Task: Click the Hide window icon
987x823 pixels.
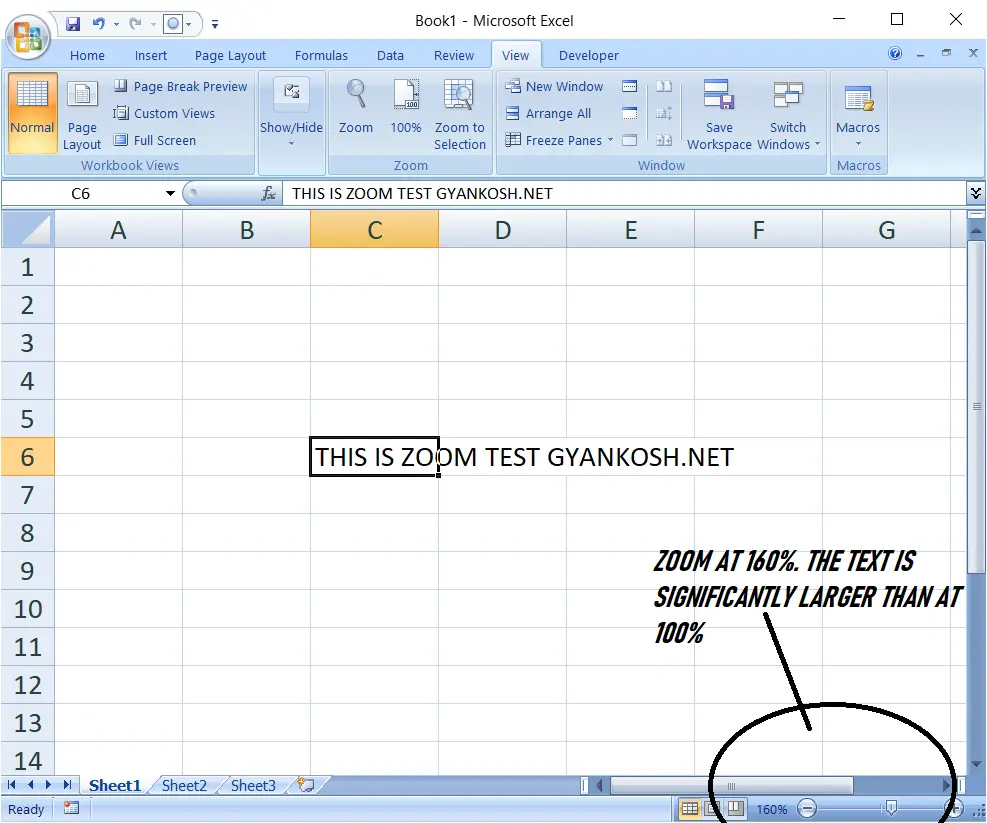Action: click(x=629, y=113)
